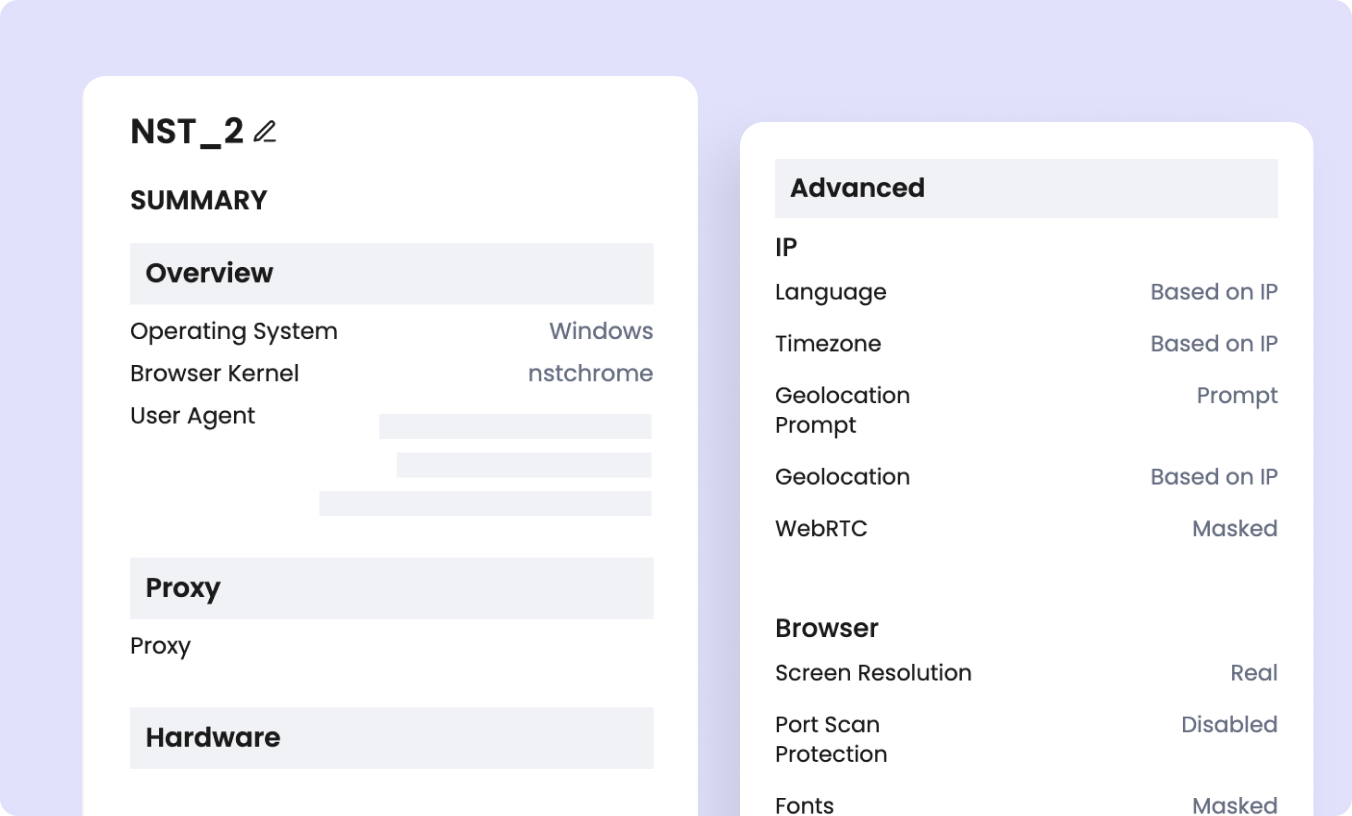Set Screen Resolution to Real

point(1254,672)
